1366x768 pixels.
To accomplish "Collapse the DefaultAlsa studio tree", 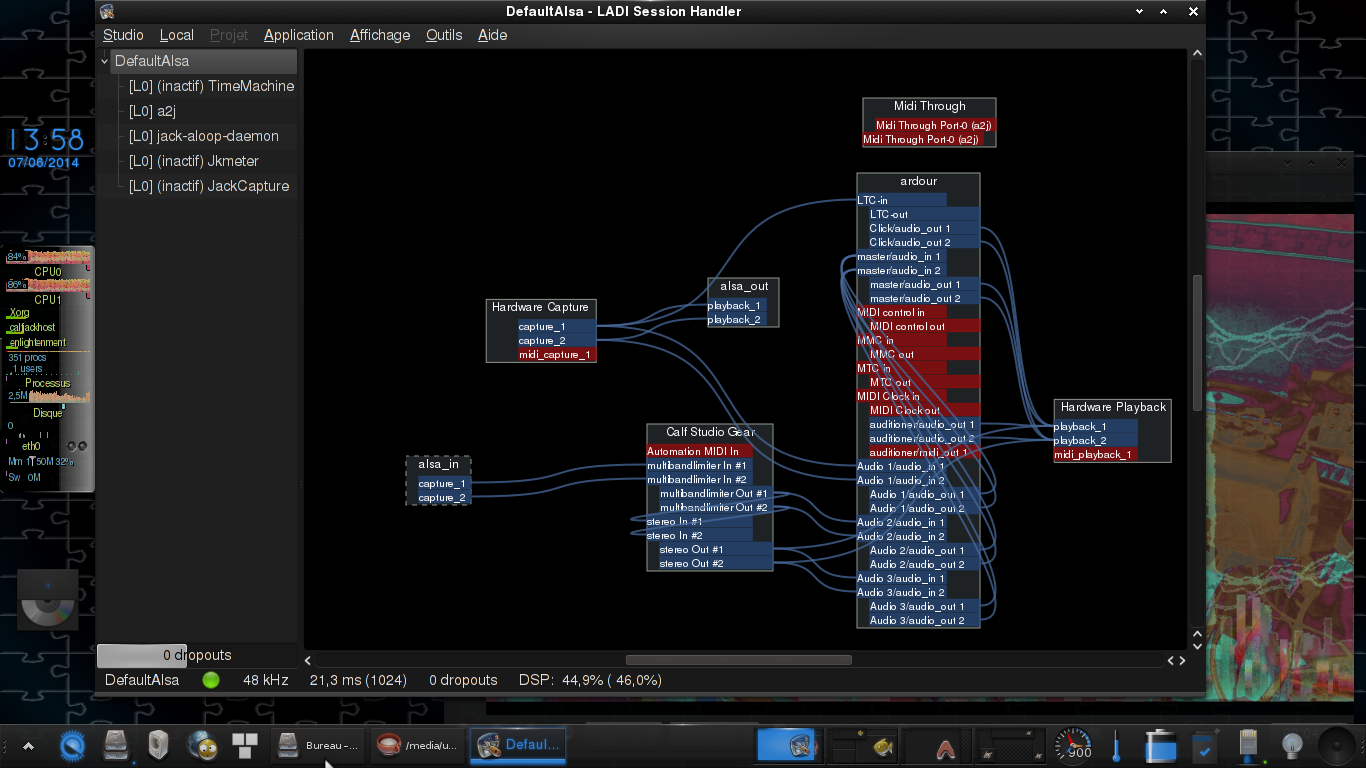I will (105, 61).
